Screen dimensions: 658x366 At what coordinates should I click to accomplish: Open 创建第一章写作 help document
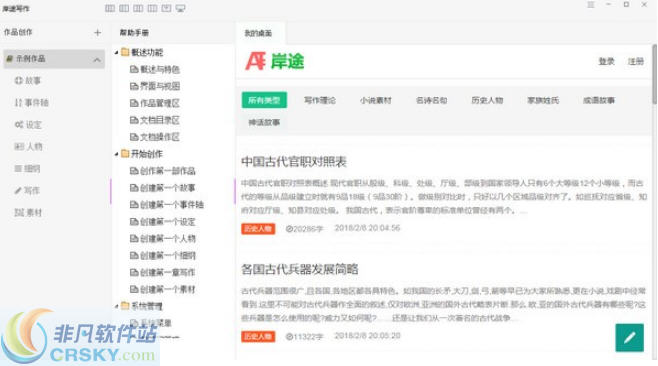coord(163,272)
